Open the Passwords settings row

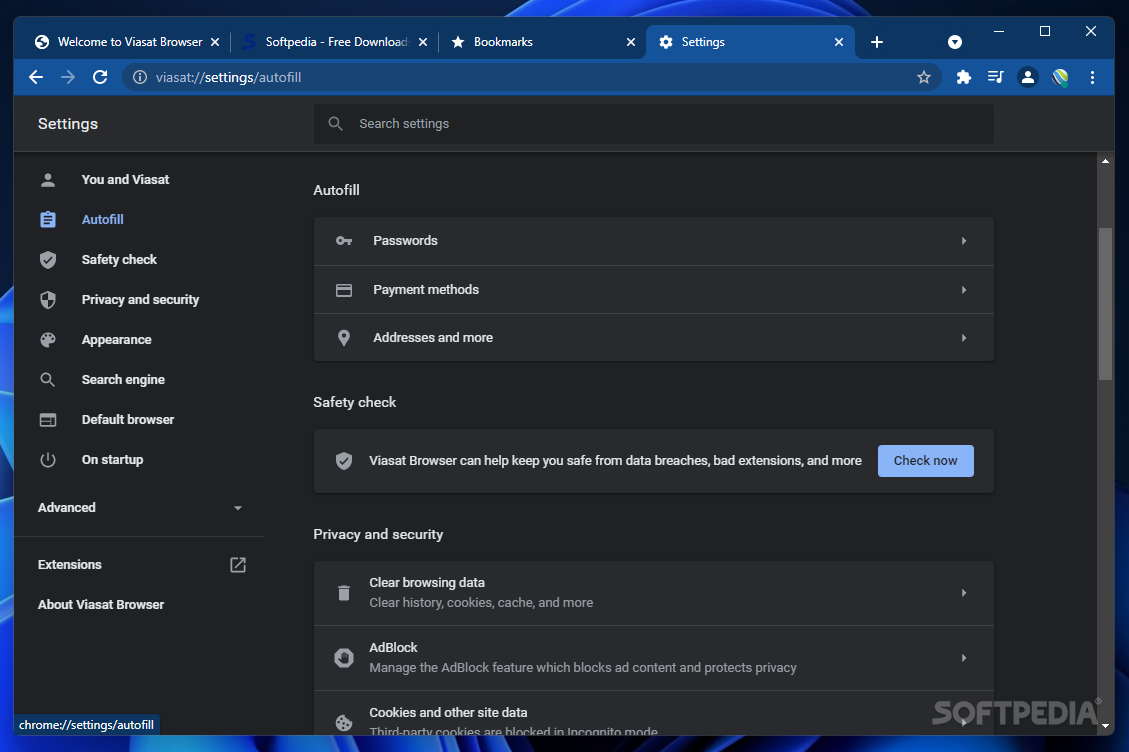coord(654,241)
